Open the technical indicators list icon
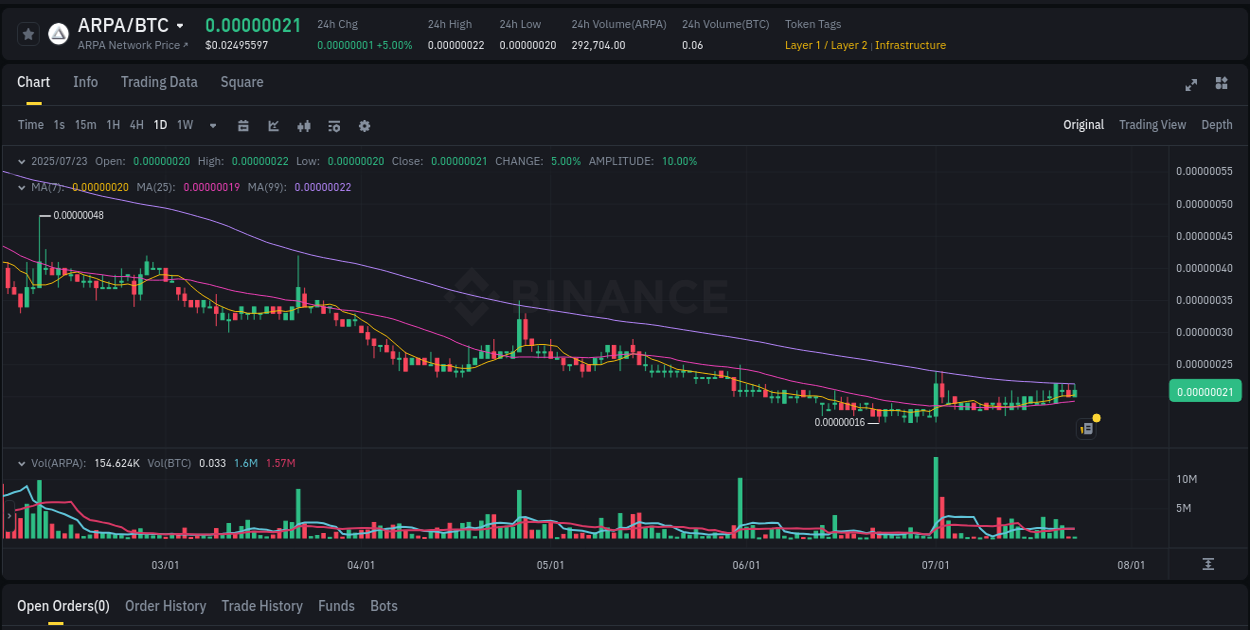This screenshot has height=630, width=1250. click(x=334, y=125)
